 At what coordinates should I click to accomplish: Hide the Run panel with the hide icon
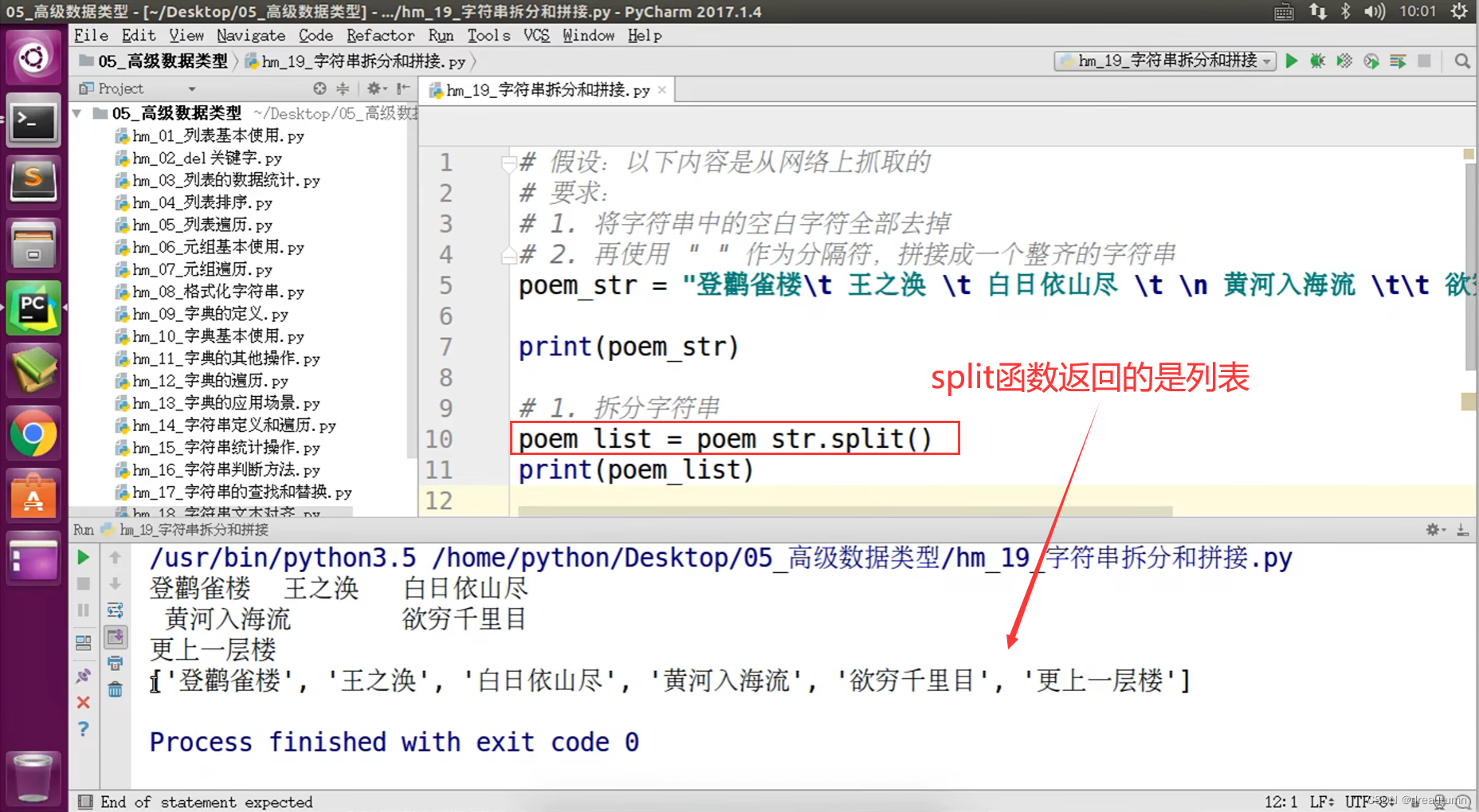1462,530
